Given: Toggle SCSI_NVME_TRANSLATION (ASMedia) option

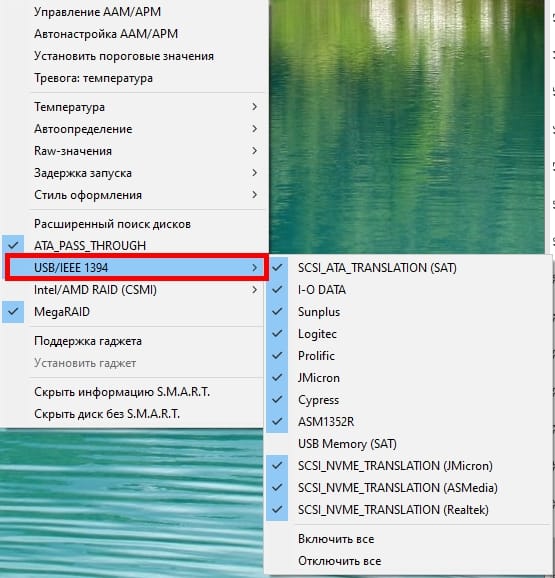Looking at the screenshot, I should pyautogui.click(x=408, y=488).
